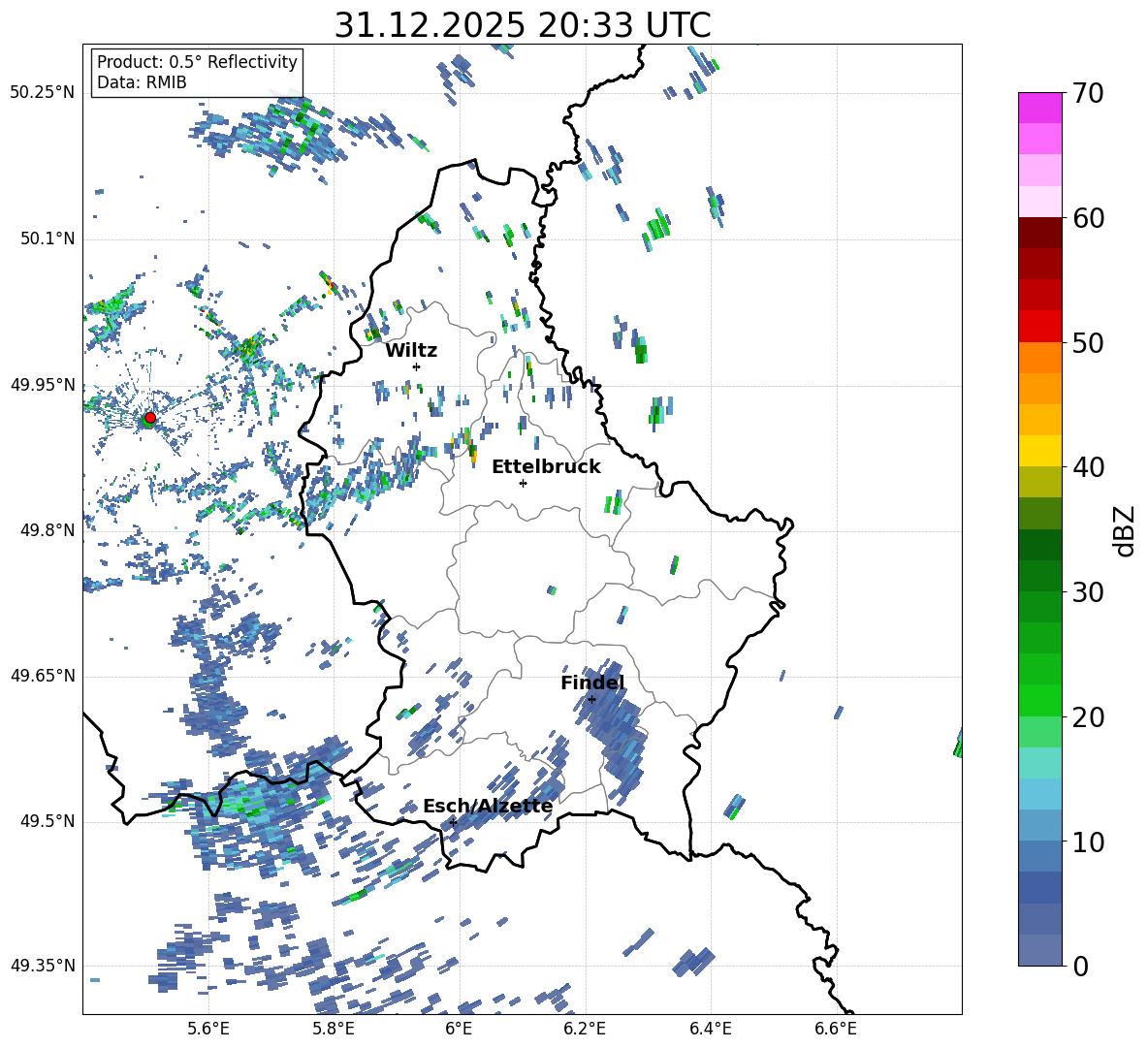
Task: Click the yellow colorbar segment at 40
Action: [x=1039, y=451]
